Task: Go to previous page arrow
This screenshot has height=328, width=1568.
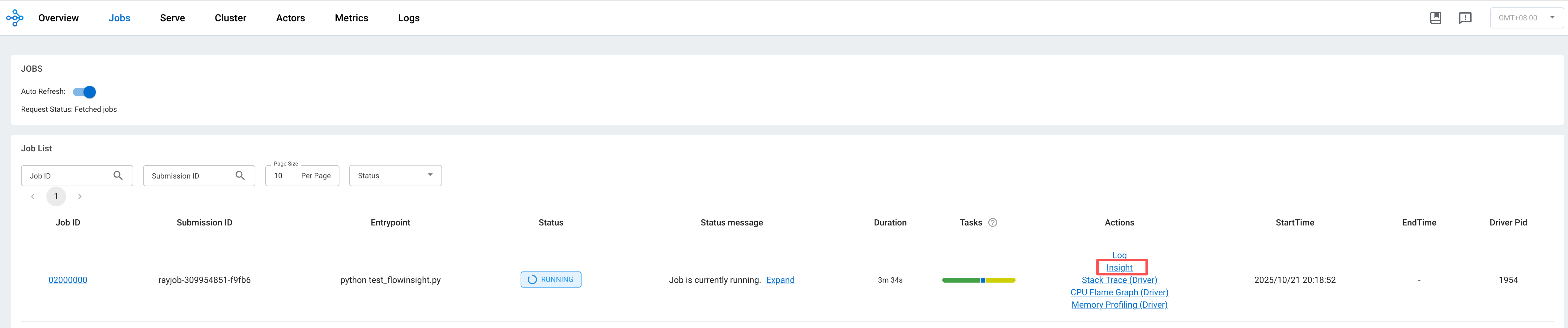Action: point(33,196)
